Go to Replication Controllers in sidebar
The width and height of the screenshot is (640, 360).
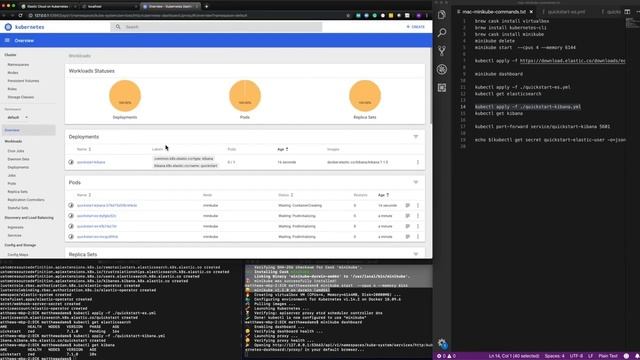coord(26,200)
